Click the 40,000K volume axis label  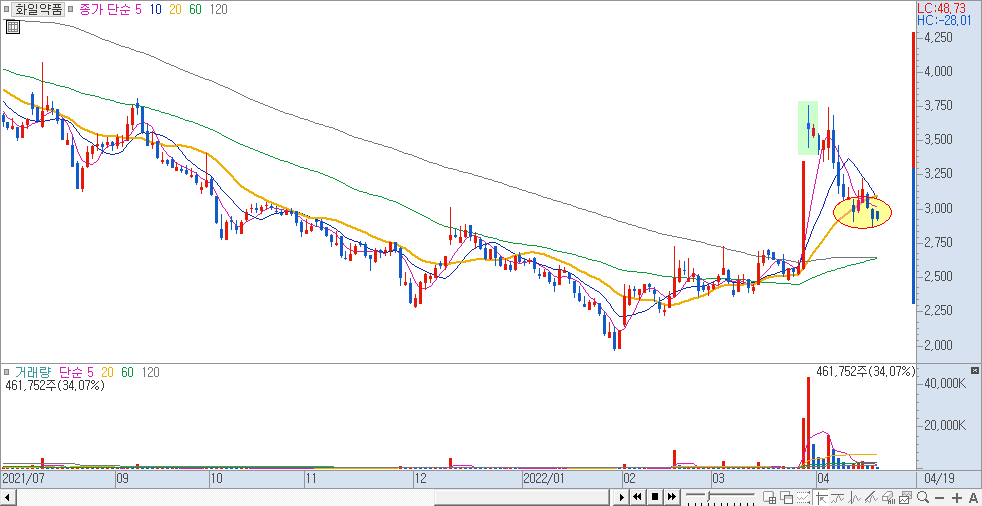[946, 383]
